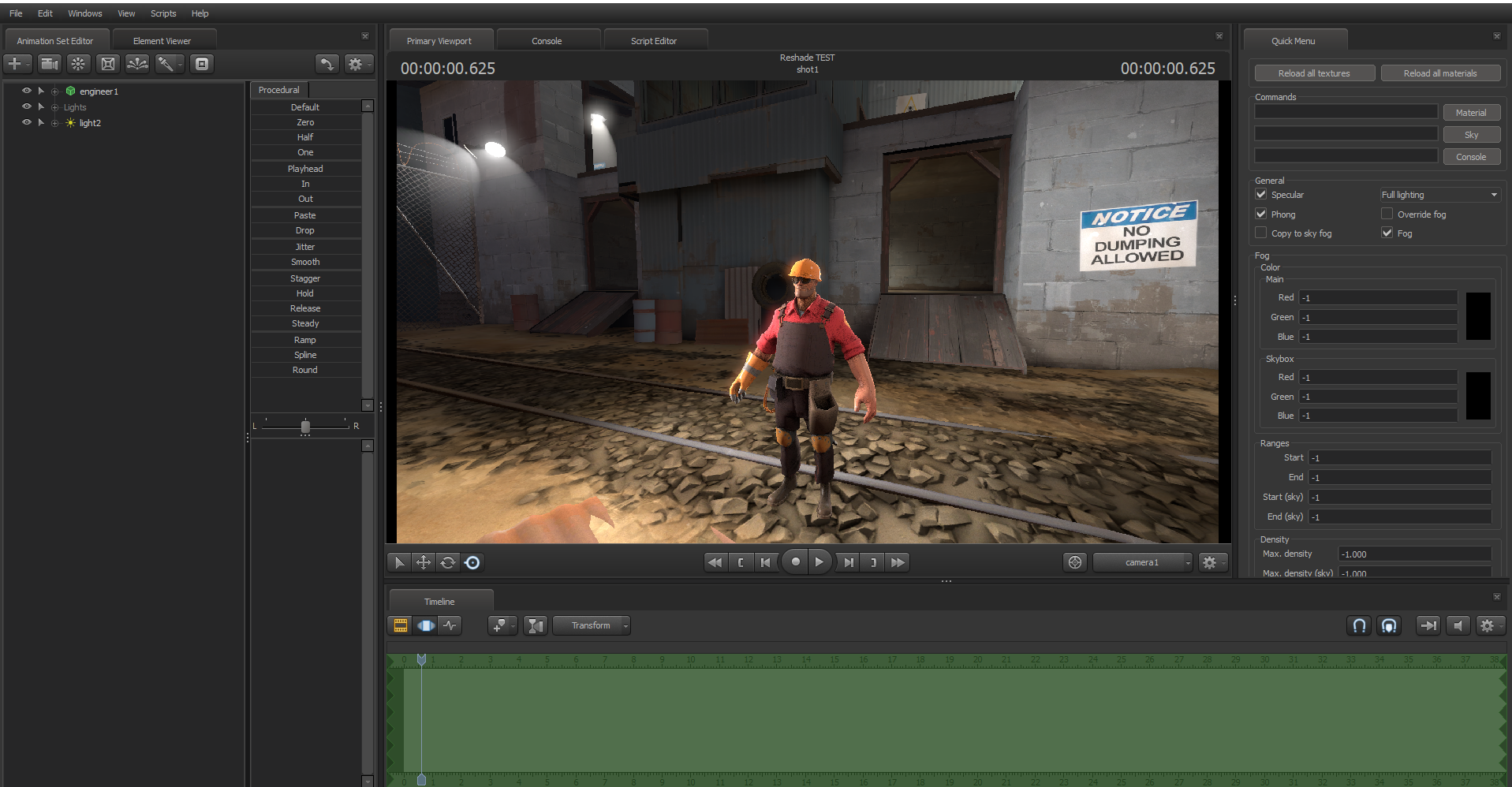Select the rotate manipulator tool below viewport

448,562
